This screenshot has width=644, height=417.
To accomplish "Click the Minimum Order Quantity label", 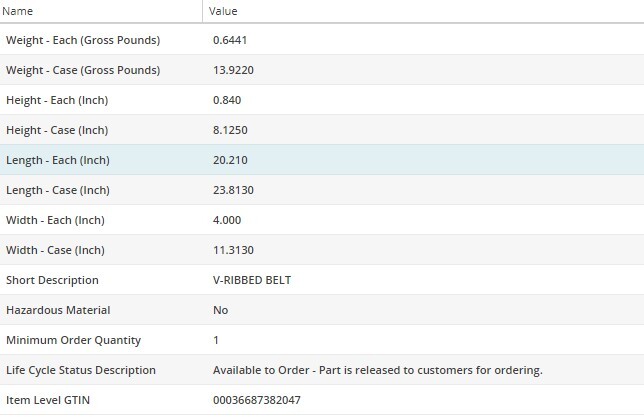I will point(73,340).
